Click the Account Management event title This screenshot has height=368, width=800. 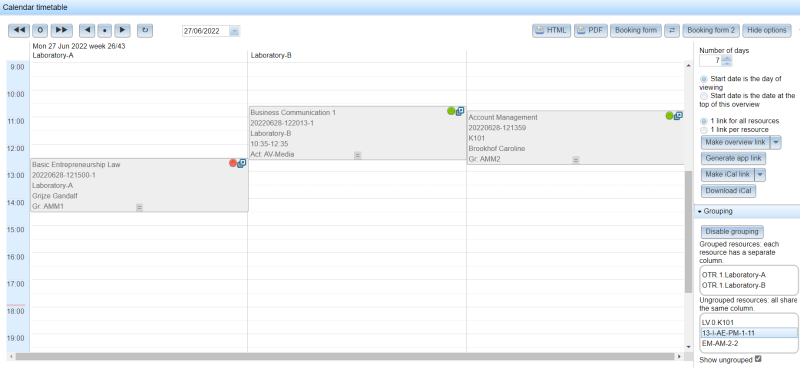[503, 117]
